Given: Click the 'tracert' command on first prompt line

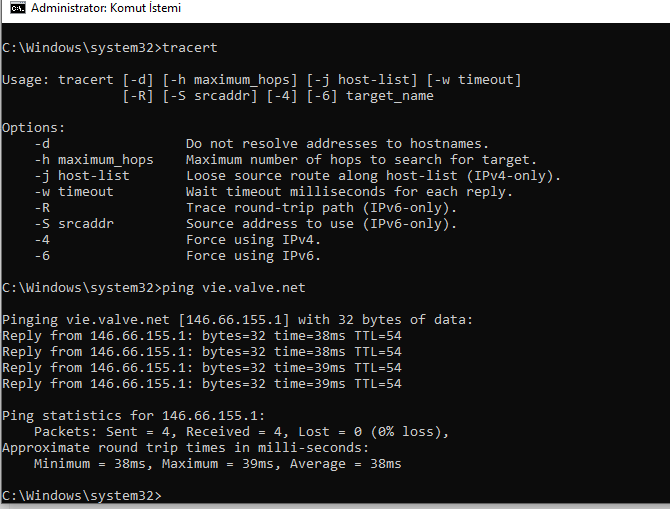Looking at the screenshot, I should (x=190, y=47).
